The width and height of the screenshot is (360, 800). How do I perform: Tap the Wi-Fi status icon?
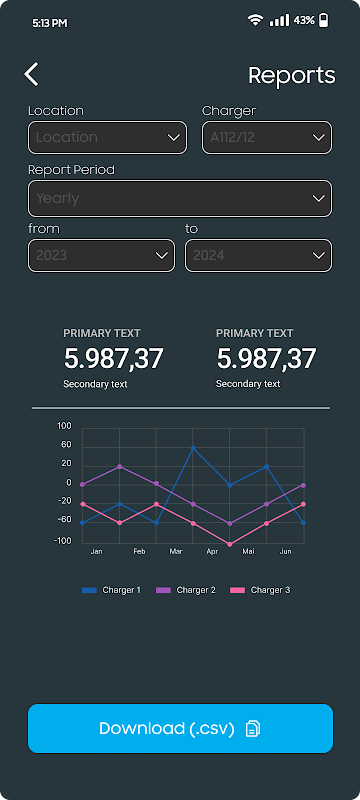(255, 20)
